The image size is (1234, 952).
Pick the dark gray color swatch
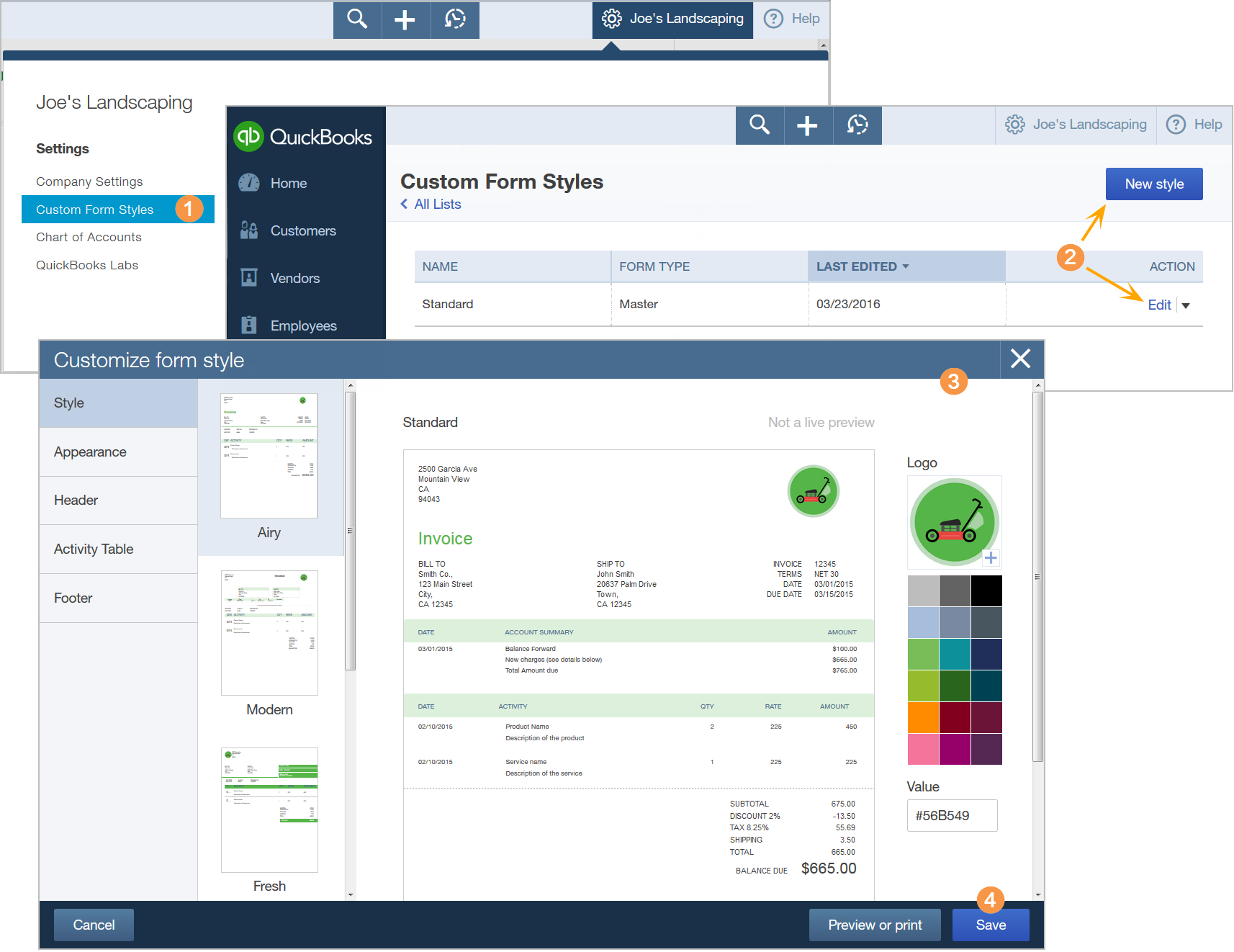tap(955, 590)
